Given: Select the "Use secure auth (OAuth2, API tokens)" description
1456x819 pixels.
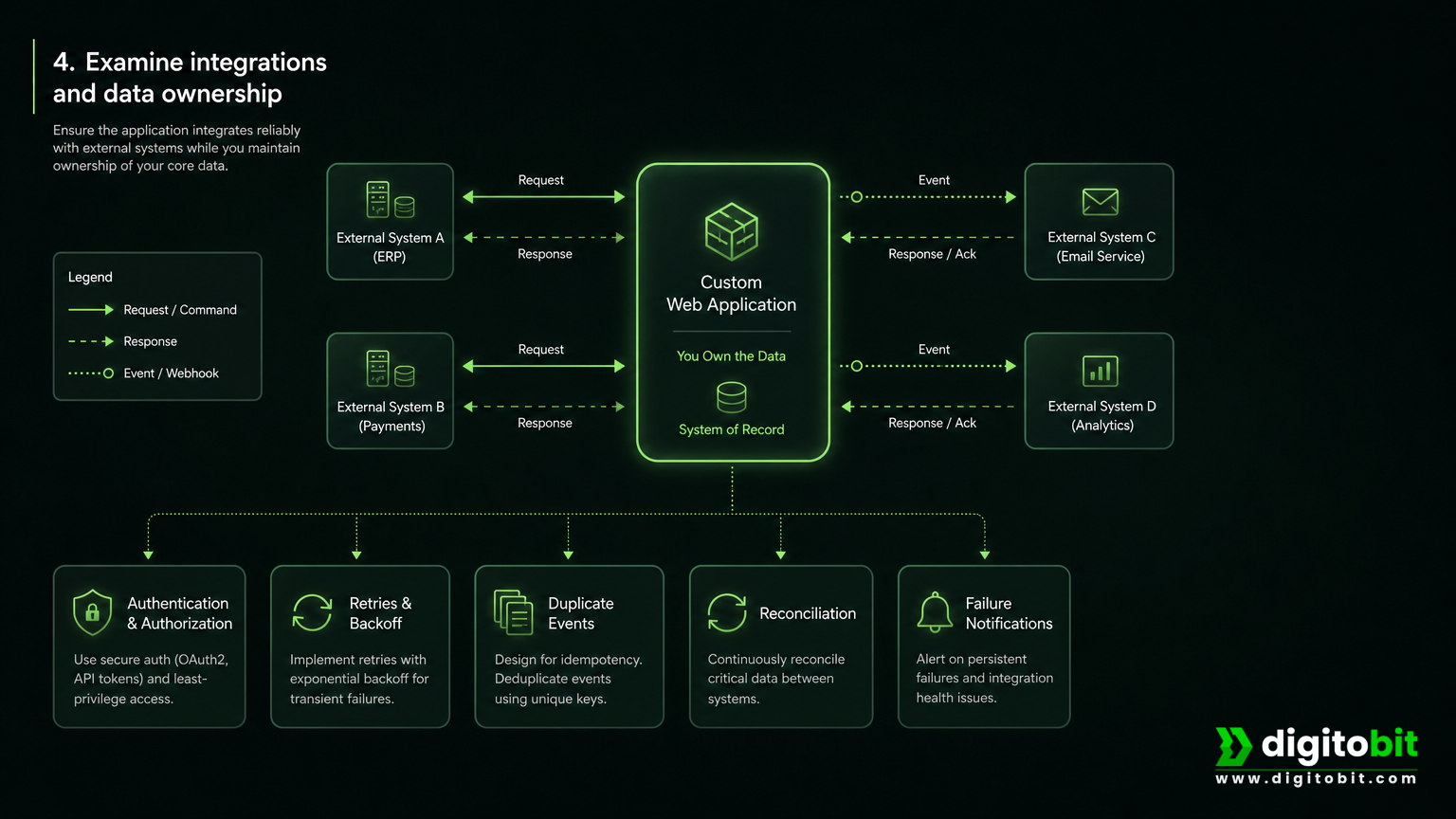Looking at the screenshot, I should [x=151, y=679].
